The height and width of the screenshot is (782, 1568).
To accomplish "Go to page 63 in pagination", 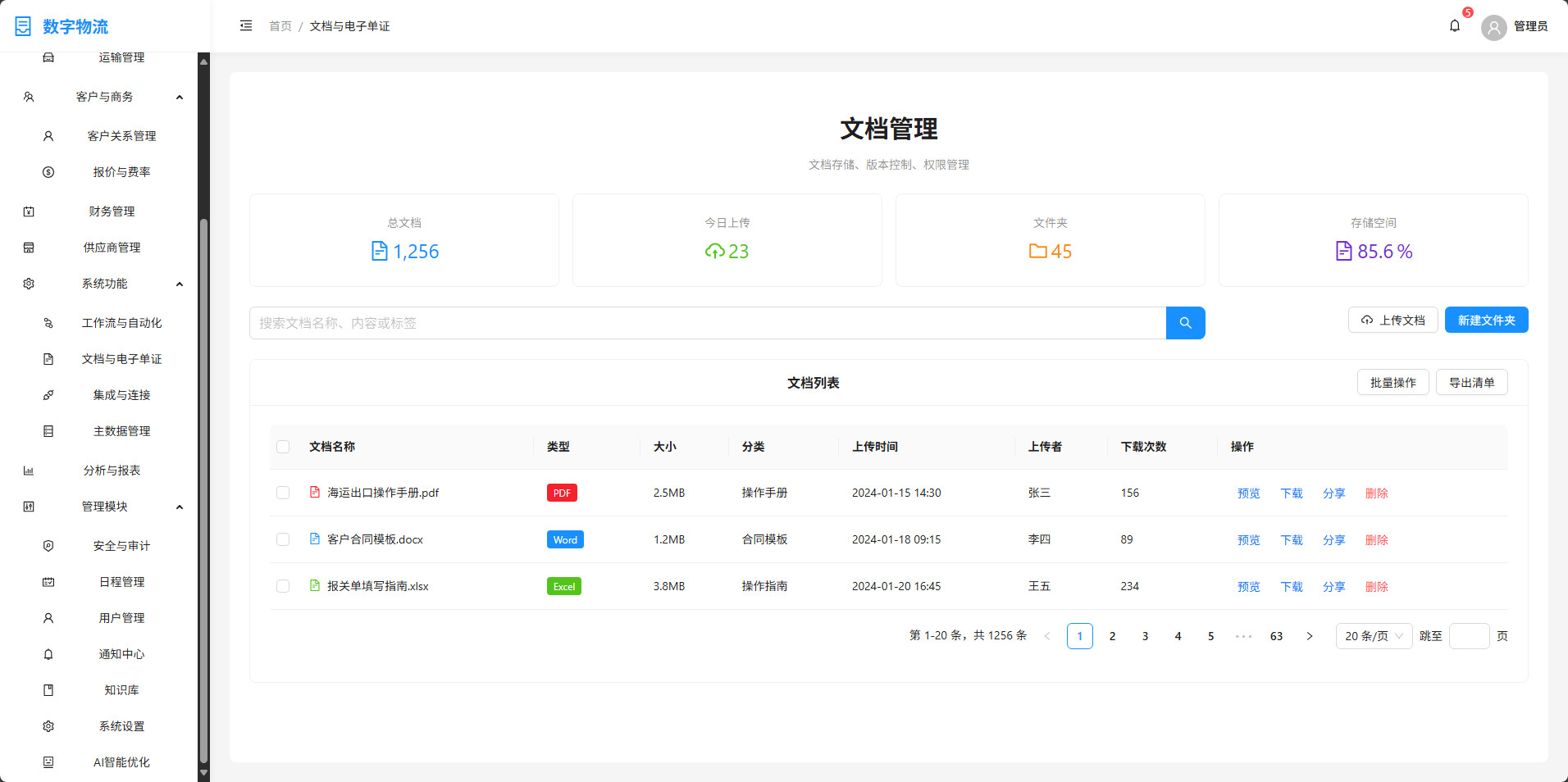I will click(x=1275, y=635).
